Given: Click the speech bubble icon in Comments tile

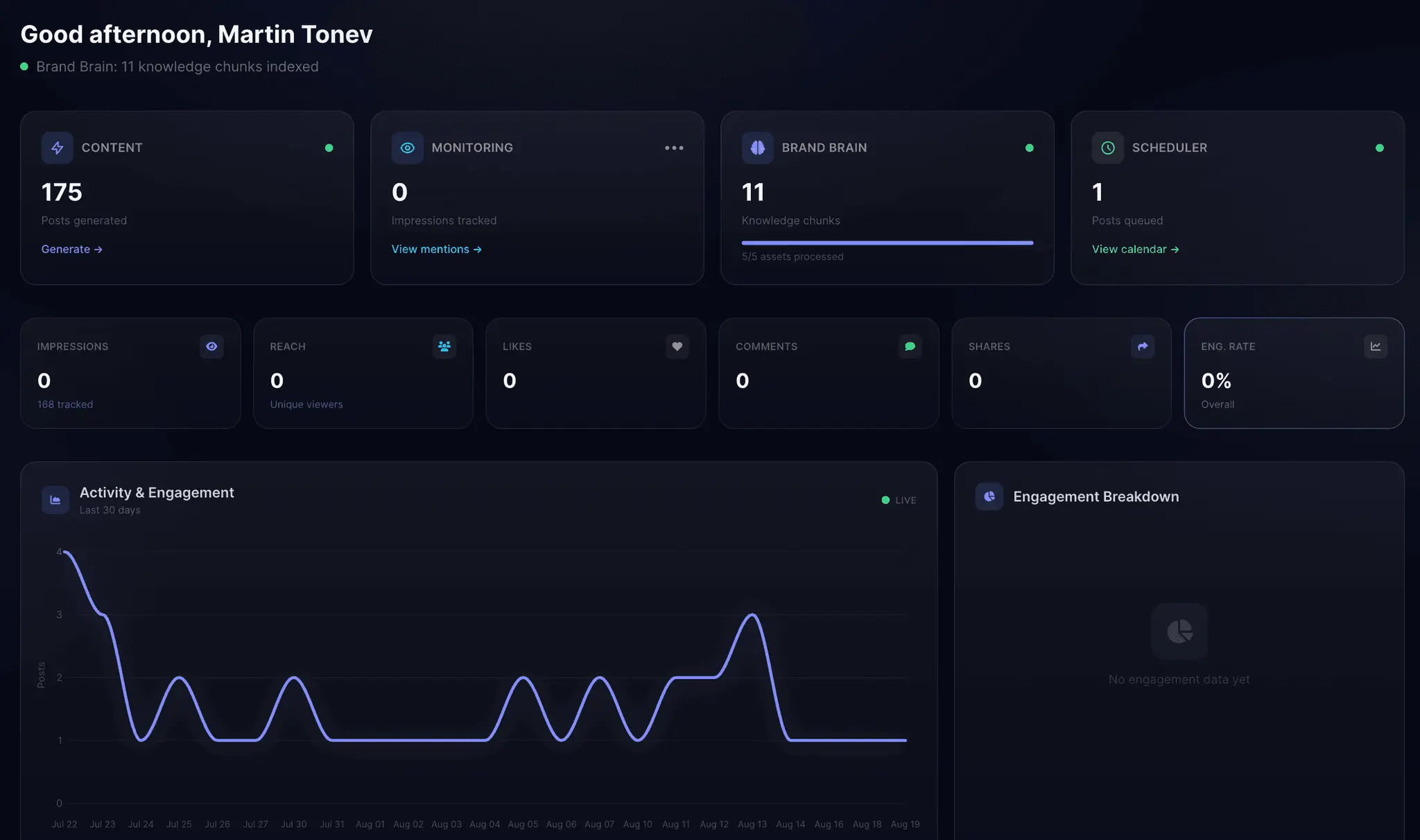Looking at the screenshot, I should point(910,346).
